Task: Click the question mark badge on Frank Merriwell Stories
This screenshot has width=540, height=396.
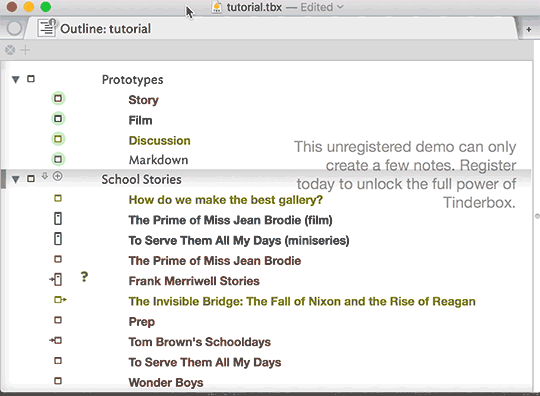Action: pos(84,277)
